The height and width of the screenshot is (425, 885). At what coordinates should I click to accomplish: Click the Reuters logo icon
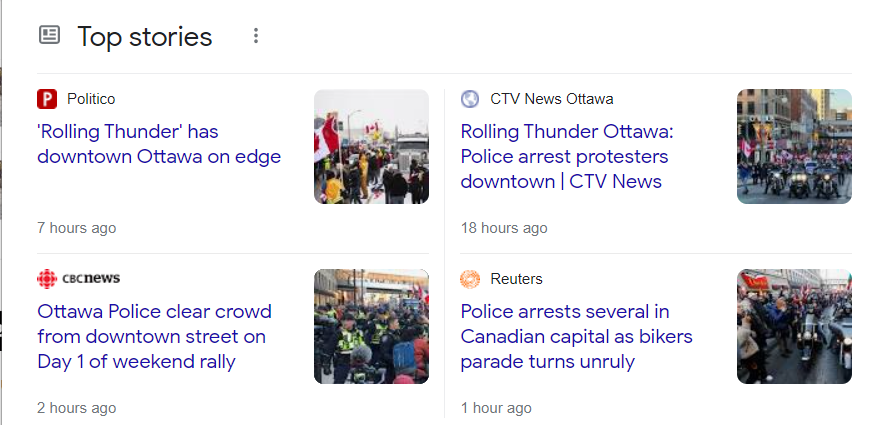pos(470,279)
